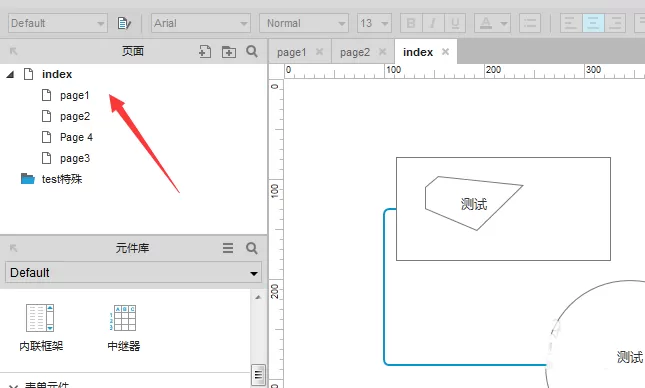This screenshot has width=645, height=388.
Task: Click the page icon beside Page 4
Action: click(46, 137)
